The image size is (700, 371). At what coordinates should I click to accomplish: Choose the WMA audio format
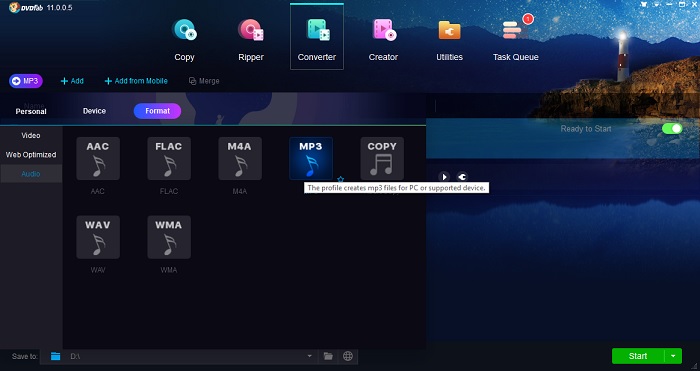[169, 237]
